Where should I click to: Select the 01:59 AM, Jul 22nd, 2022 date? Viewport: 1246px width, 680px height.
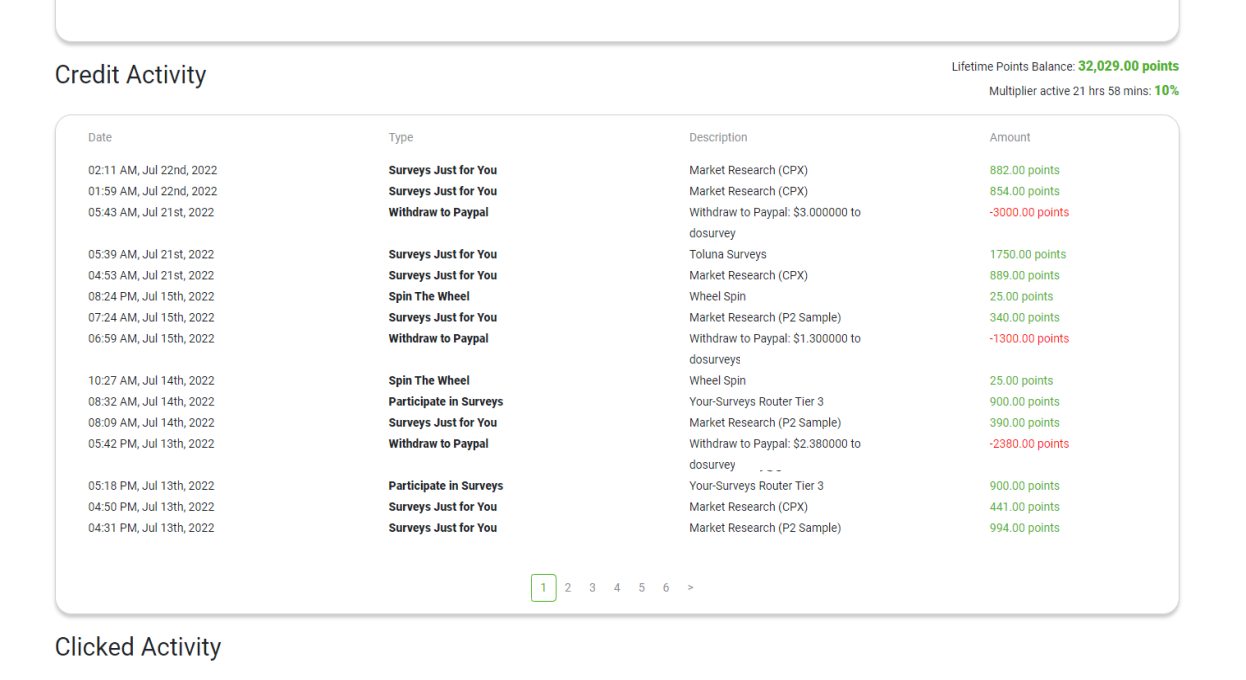pyautogui.click(x=153, y=191)
